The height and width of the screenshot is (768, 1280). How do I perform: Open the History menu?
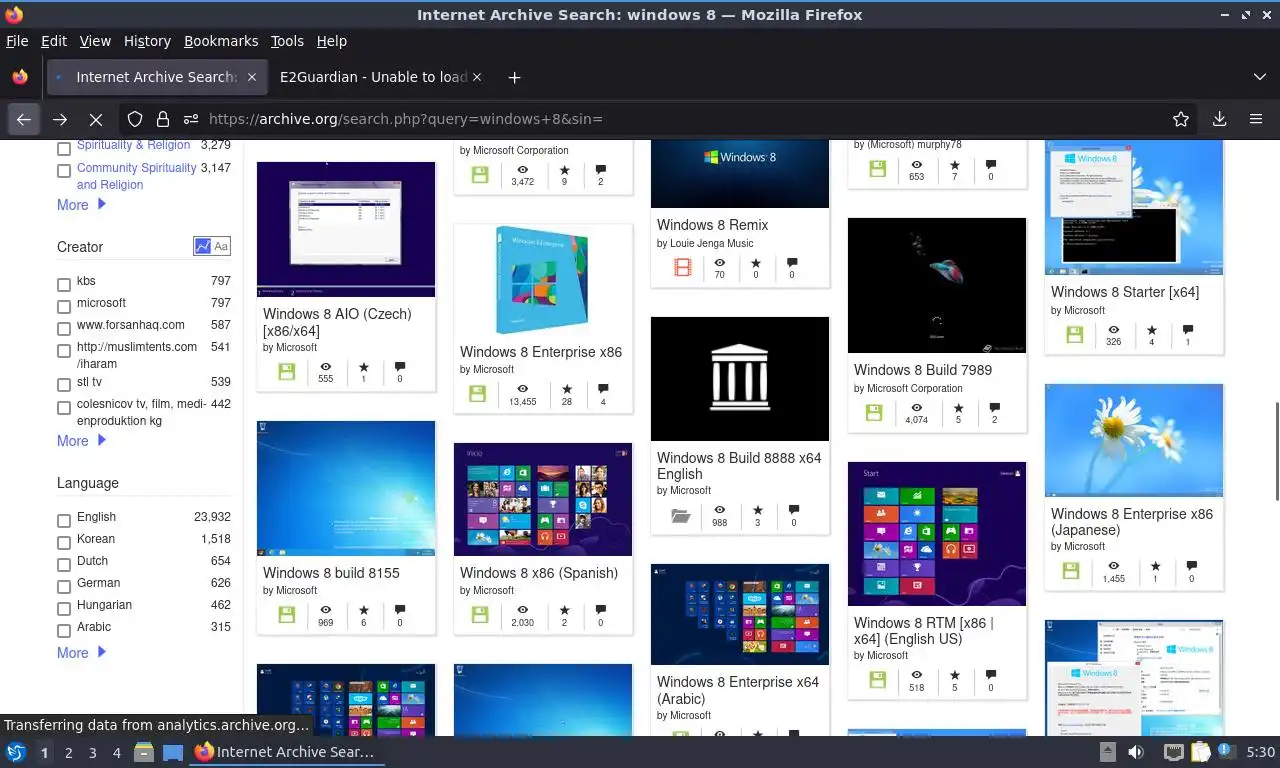click(x=147, y=41)
